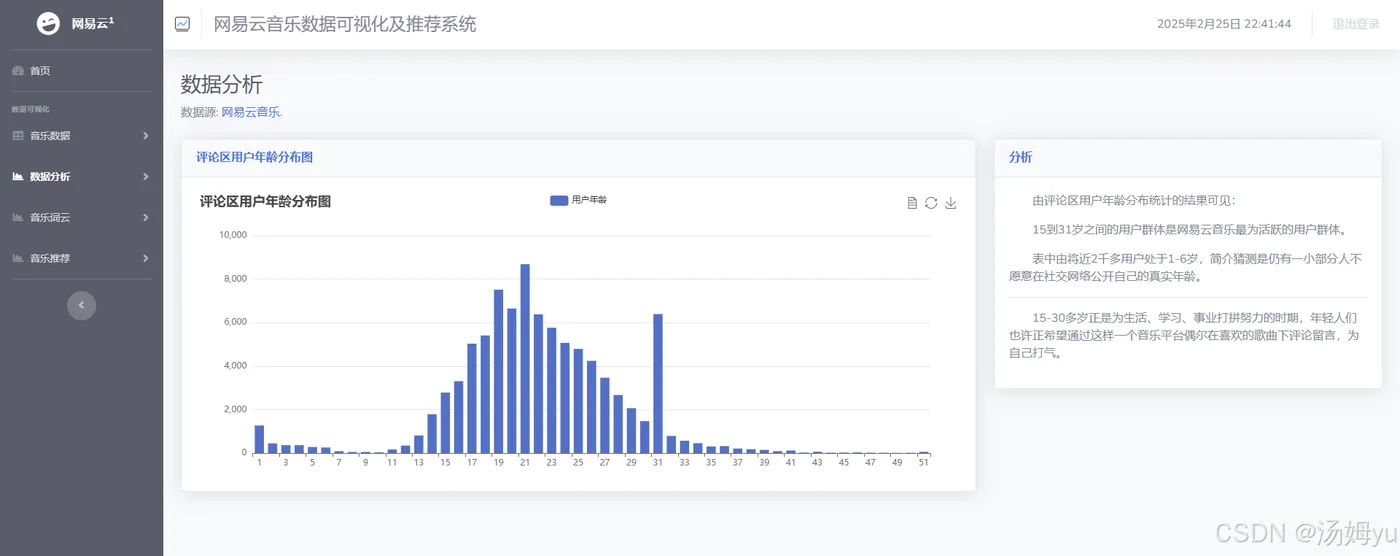This screenshot has width=1400, height=556.
Task: Click the 由评论区用户年龄分布统计 sentence
Action: coord(1134,200)
